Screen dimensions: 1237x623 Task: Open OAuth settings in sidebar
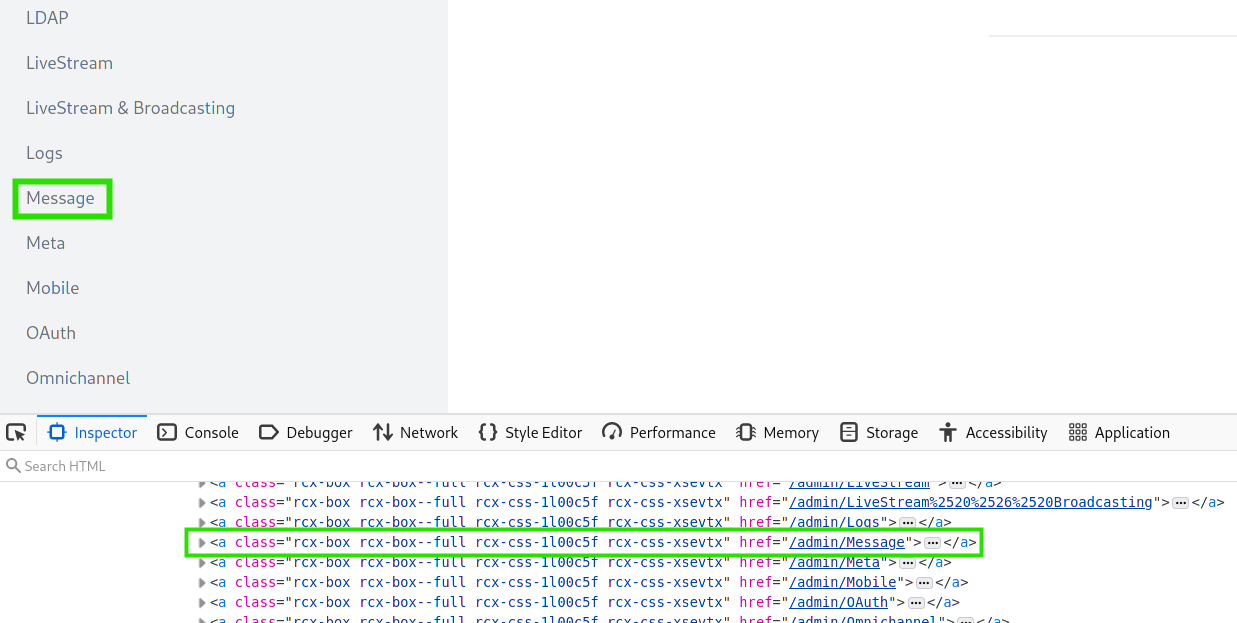50,333
